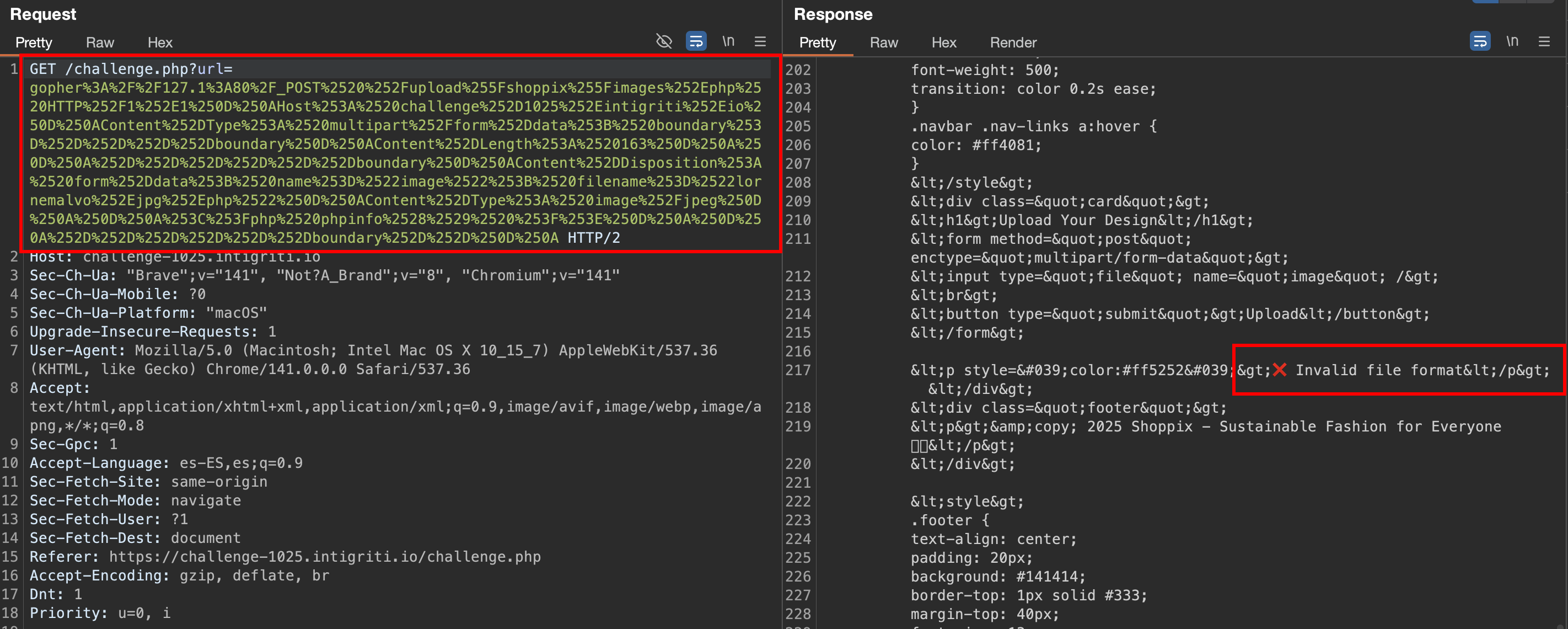Switch Response view to Hex tab
This screenshot has width=1568, height=629.
click(944, 42)
